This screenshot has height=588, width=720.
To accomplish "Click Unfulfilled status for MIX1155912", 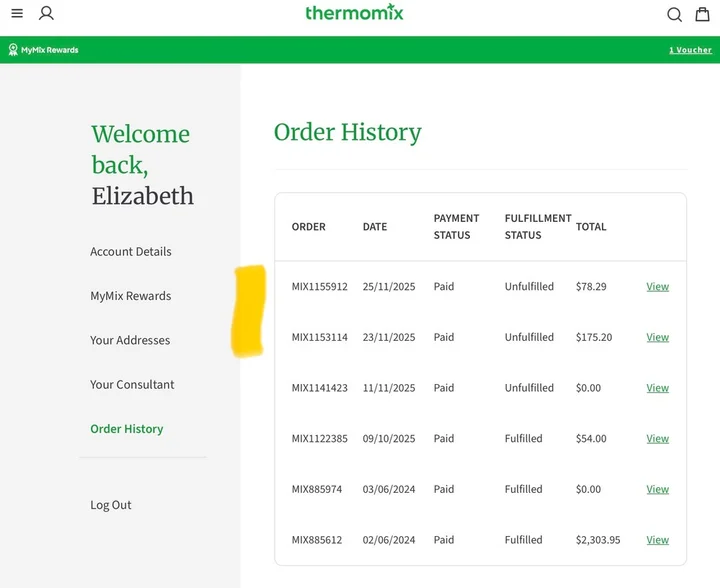I will (529, 286).
